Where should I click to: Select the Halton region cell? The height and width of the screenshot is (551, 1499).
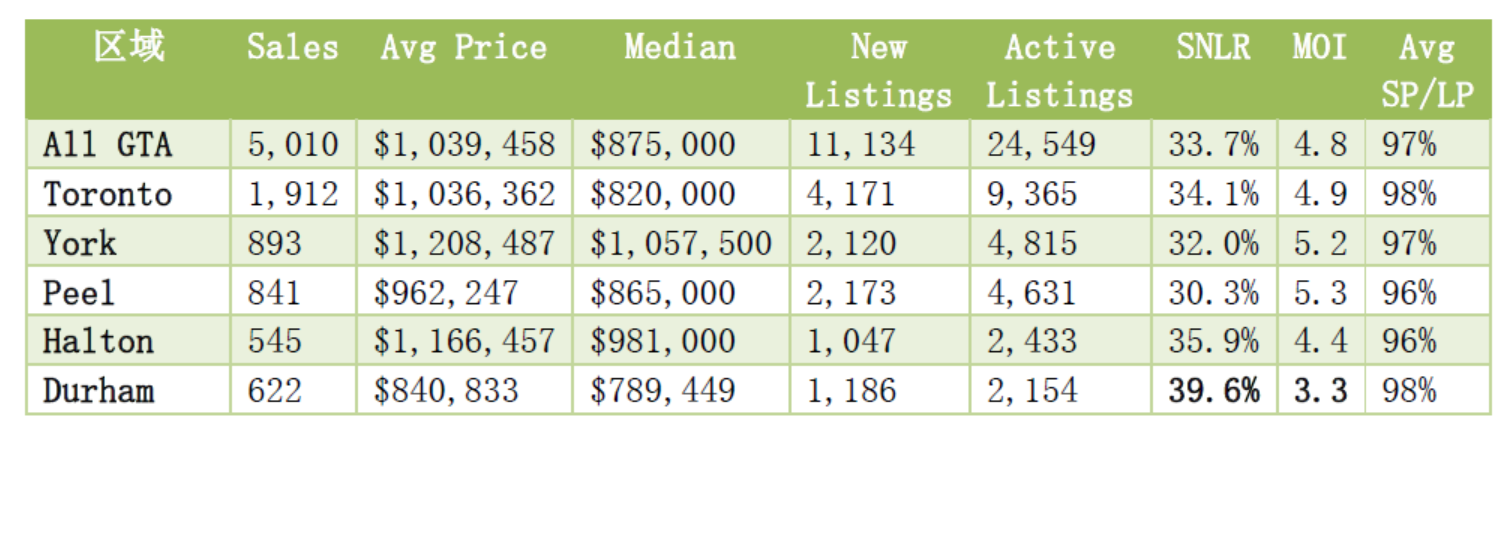[98, 341]
